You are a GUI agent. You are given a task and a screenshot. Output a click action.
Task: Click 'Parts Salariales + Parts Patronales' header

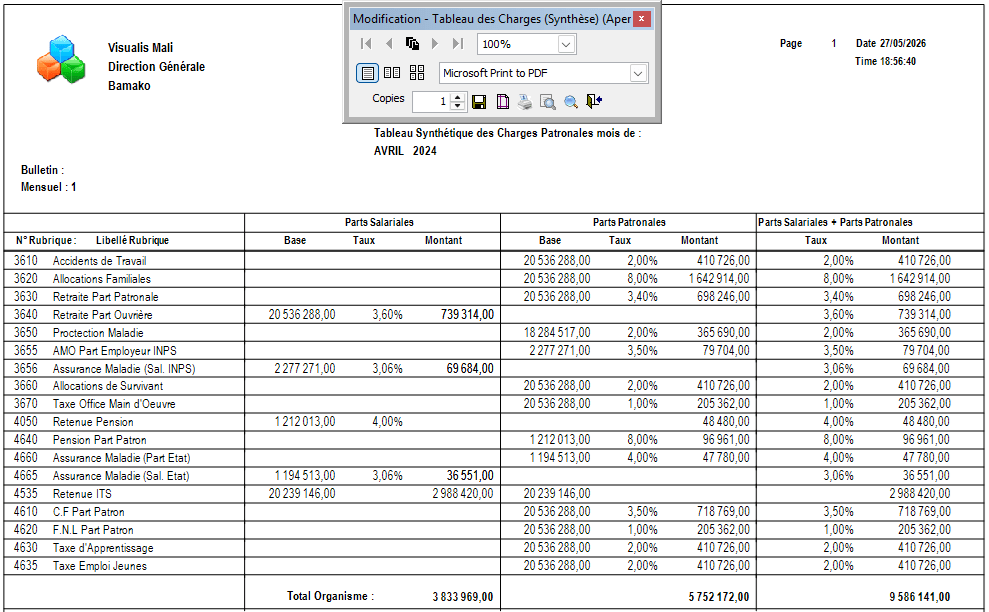[x=835, y=222]
